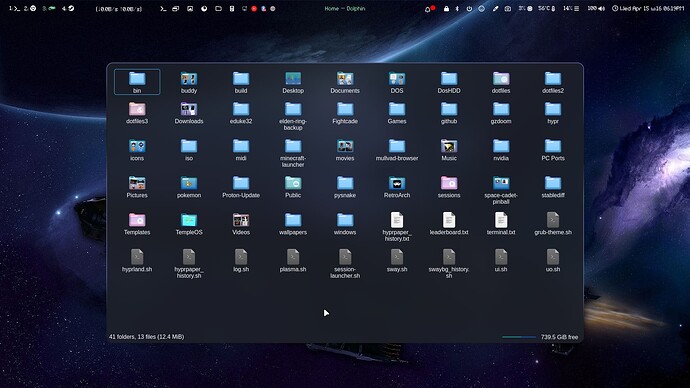
Task: Click the terminal launcher icon in the top bar
Action: [163, 8]
